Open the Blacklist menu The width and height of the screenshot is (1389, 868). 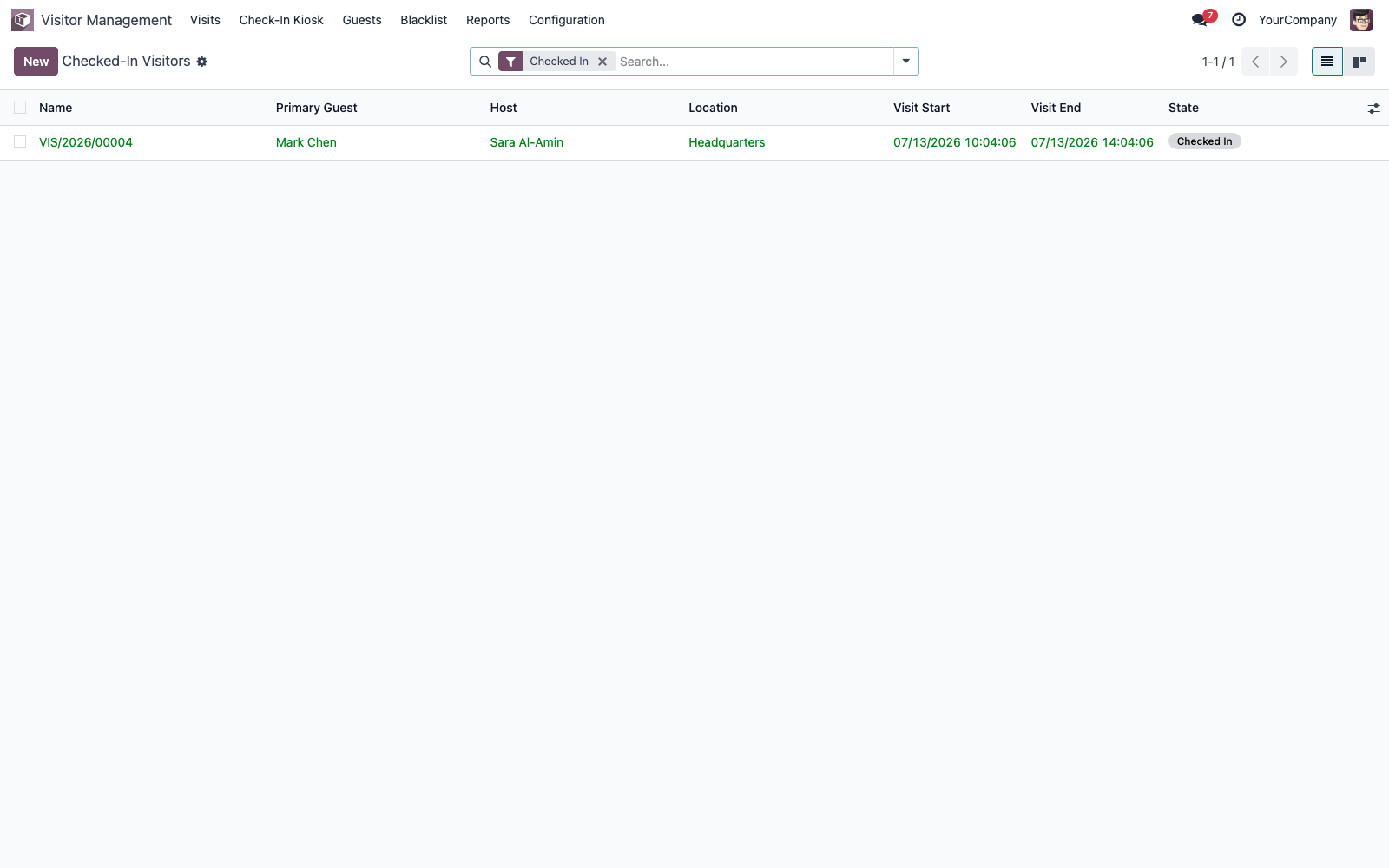pyautogui.click(x=424, y=20)
